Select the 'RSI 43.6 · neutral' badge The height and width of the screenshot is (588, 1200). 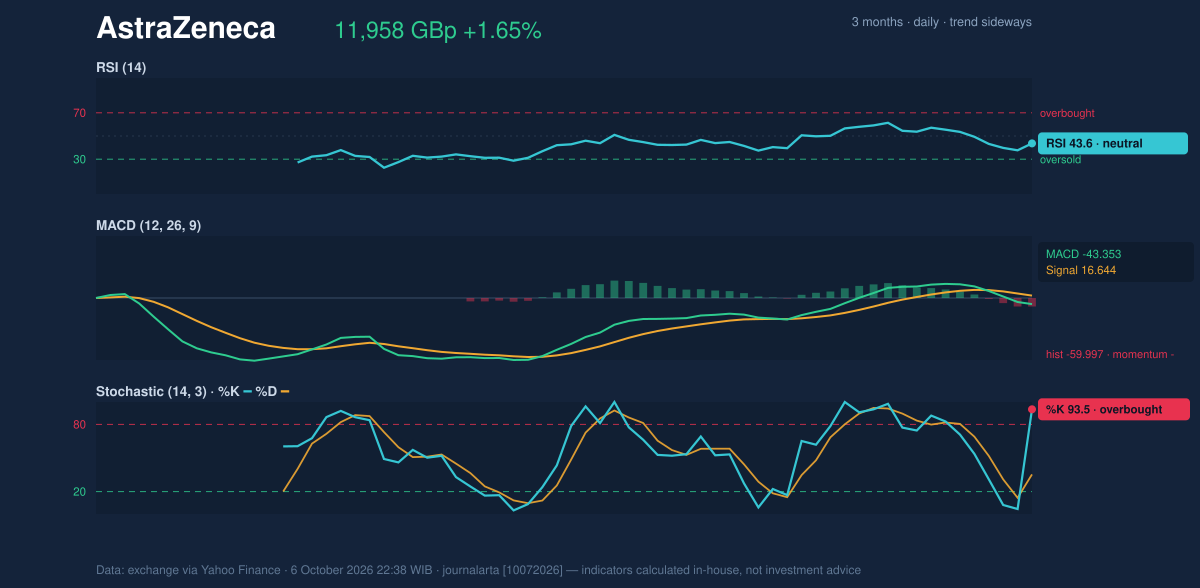coord(1113,143)
